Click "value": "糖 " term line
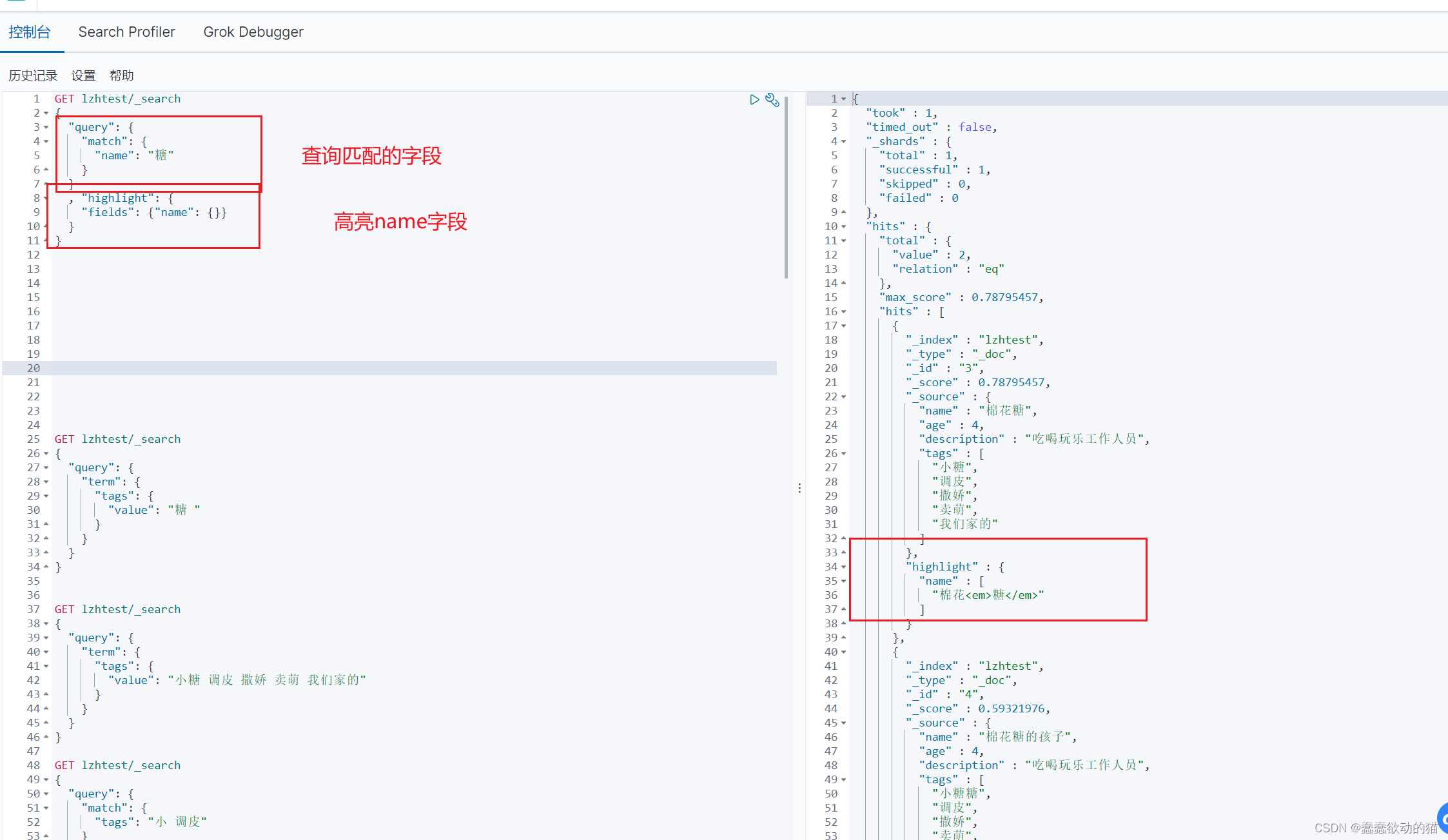Viewport: 1448px width, 840px height. pos(154,510)
